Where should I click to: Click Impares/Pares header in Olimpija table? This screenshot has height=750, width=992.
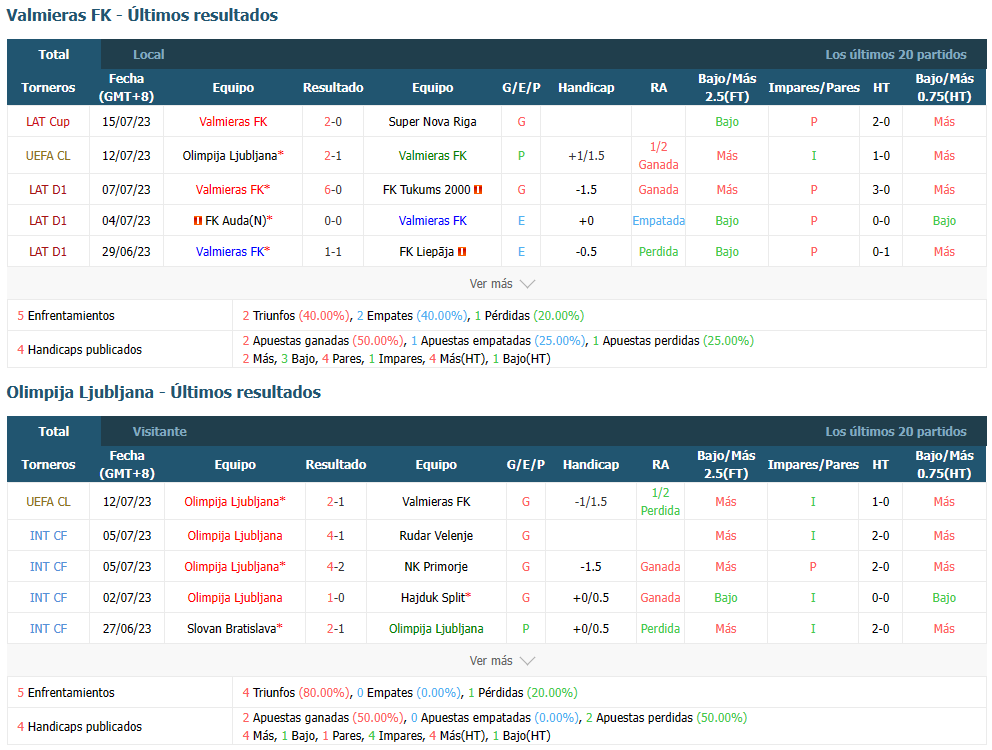coord(813,465)
